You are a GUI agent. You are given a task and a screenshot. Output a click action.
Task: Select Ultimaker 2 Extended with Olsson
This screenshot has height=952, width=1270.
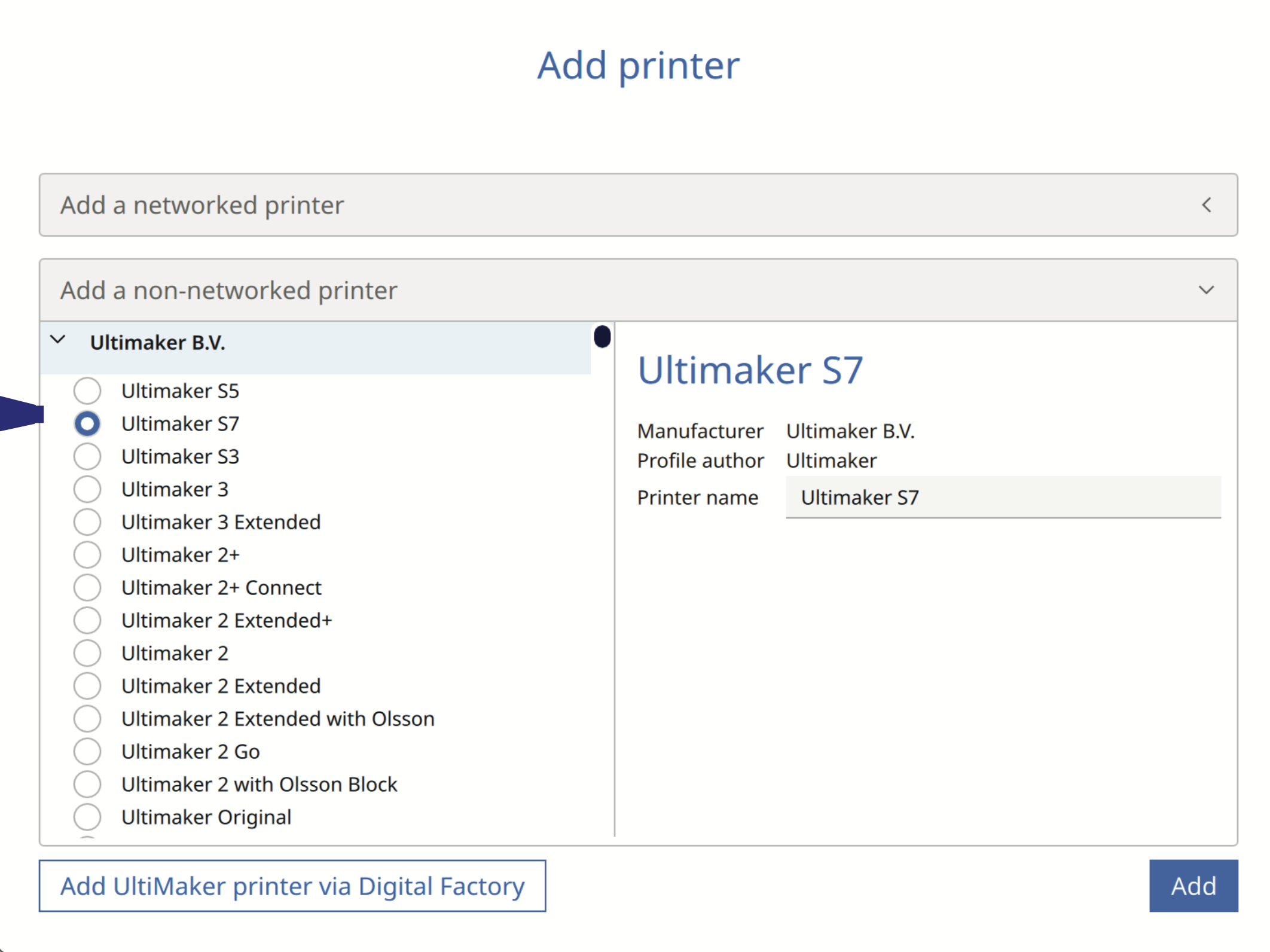click(x=87, y=719)
